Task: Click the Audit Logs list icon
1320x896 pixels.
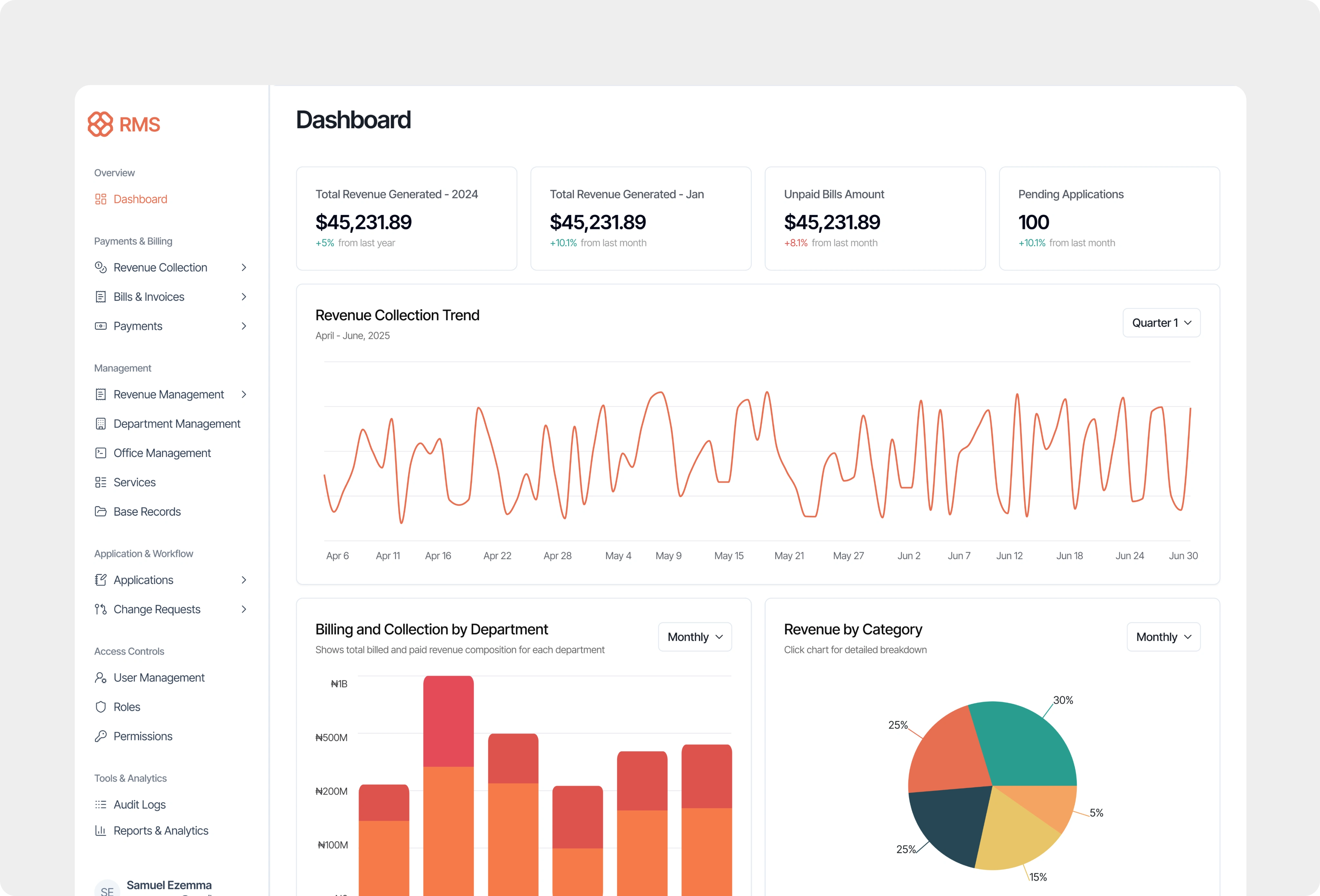Action: click(x=101, y=804)
